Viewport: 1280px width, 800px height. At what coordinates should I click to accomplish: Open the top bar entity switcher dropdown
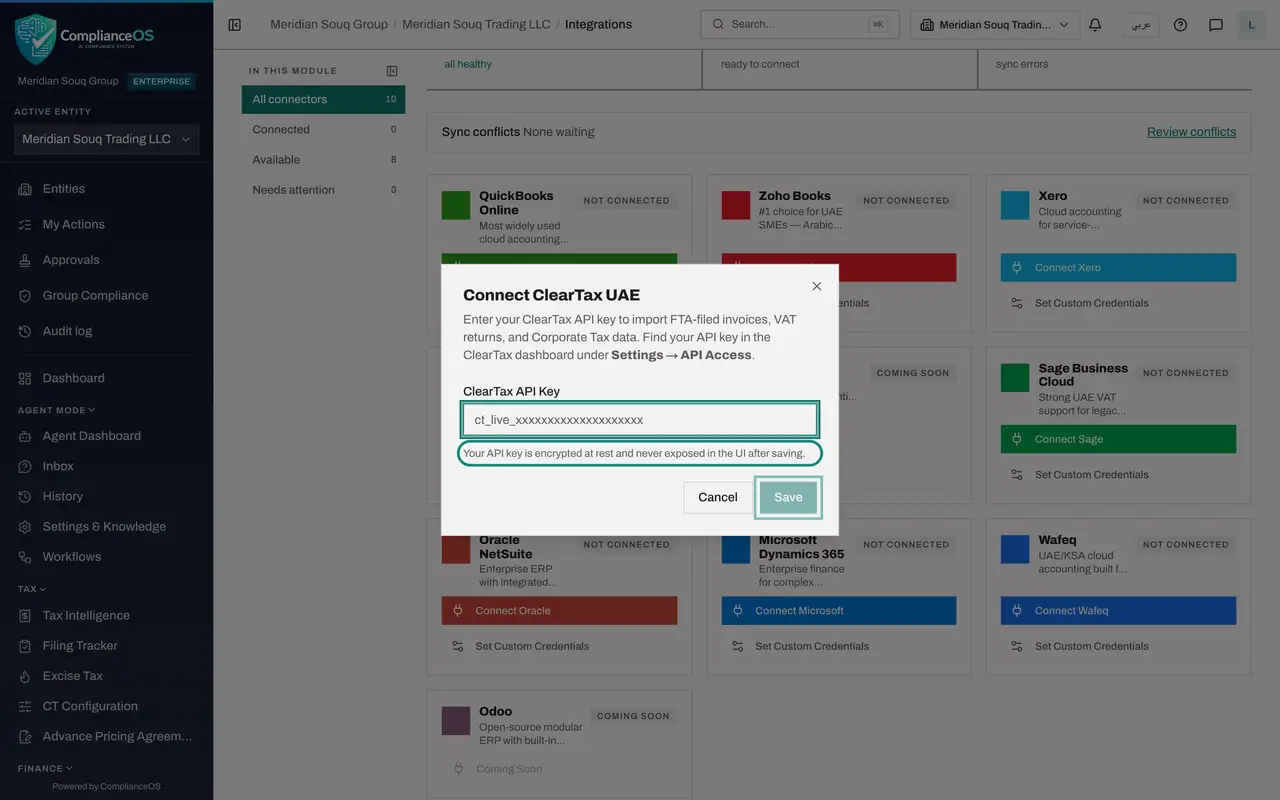pyautogui.click(x=995, y=24)
